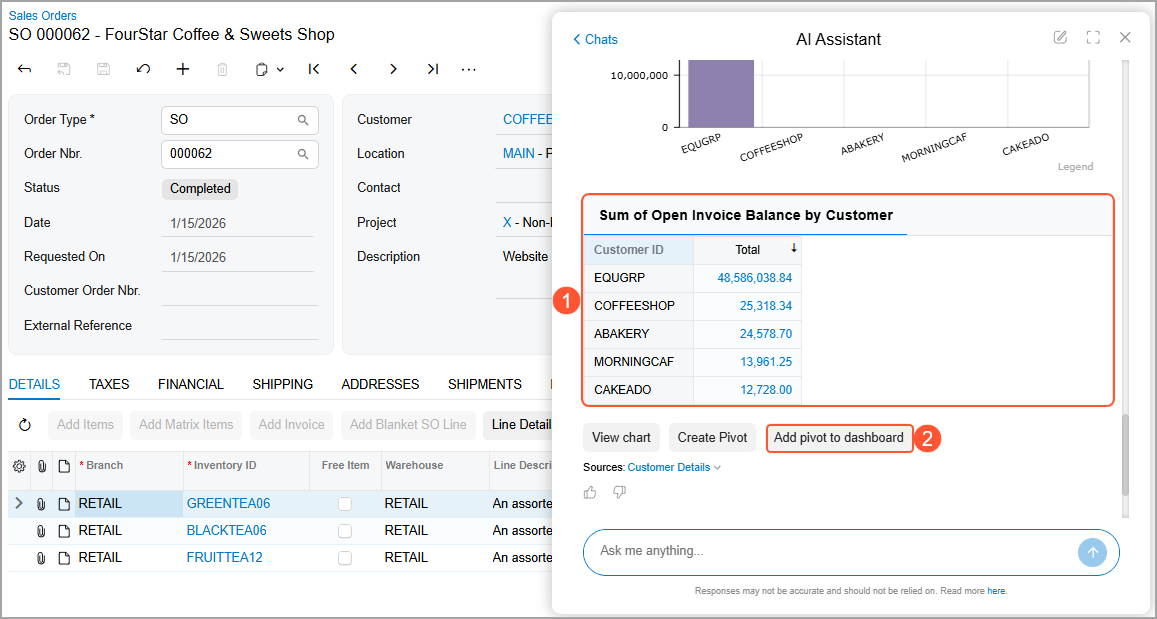Add a new record with the plus icon
The height and width of the screenshot is (619, 1157).
[183, 69]
